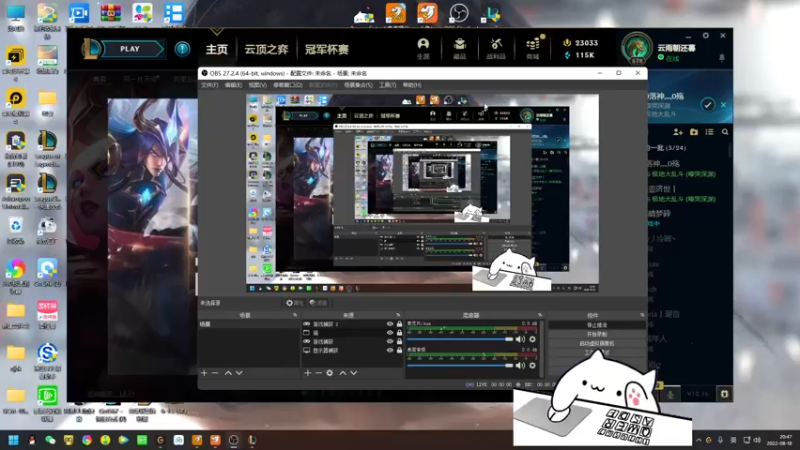Toggle lock on 游戏捕获 2 source
This screenshot has width=800, height=450.
tap(399, 324)
